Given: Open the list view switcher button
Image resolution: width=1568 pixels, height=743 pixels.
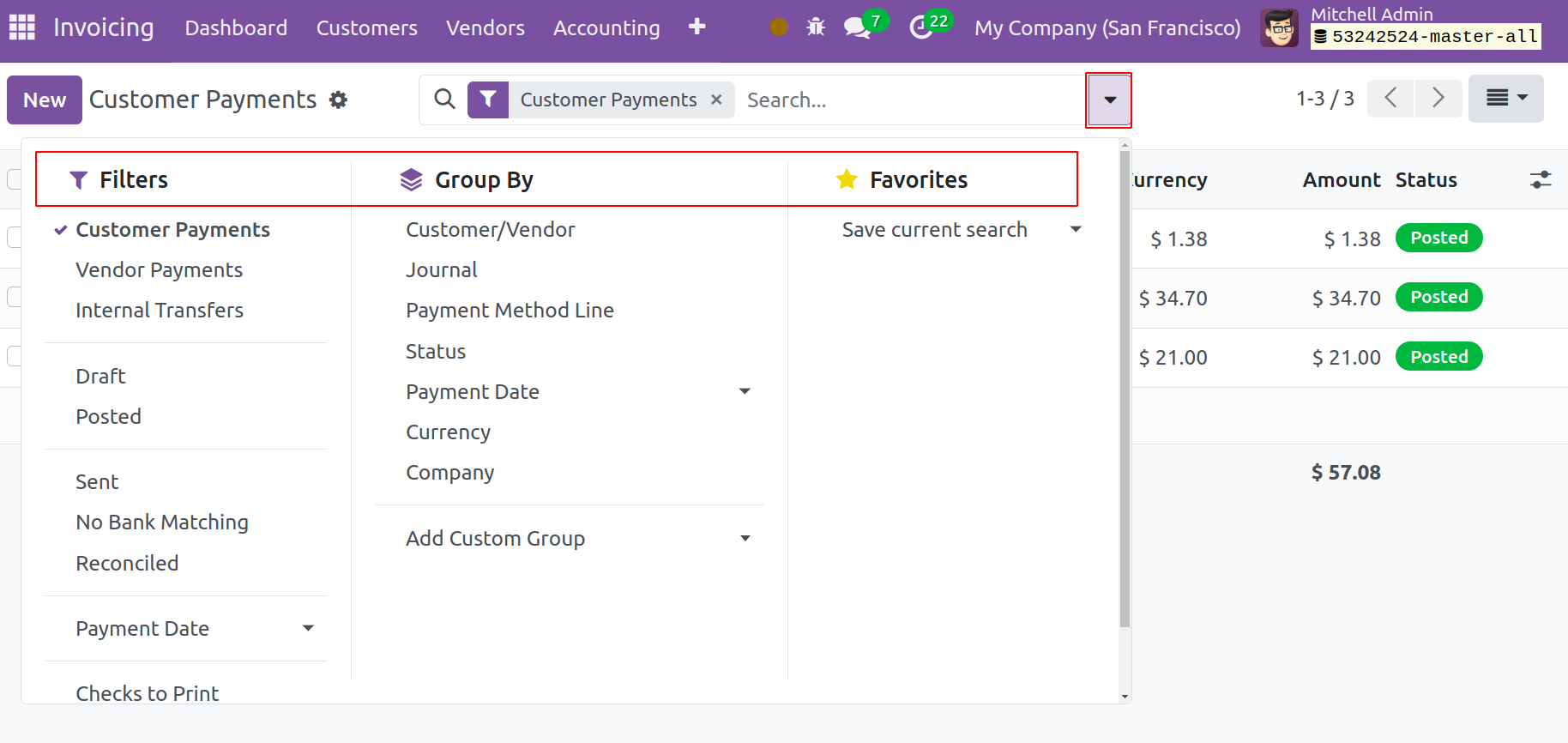Looking at the screenshot, I should (x=1505, y=99).
